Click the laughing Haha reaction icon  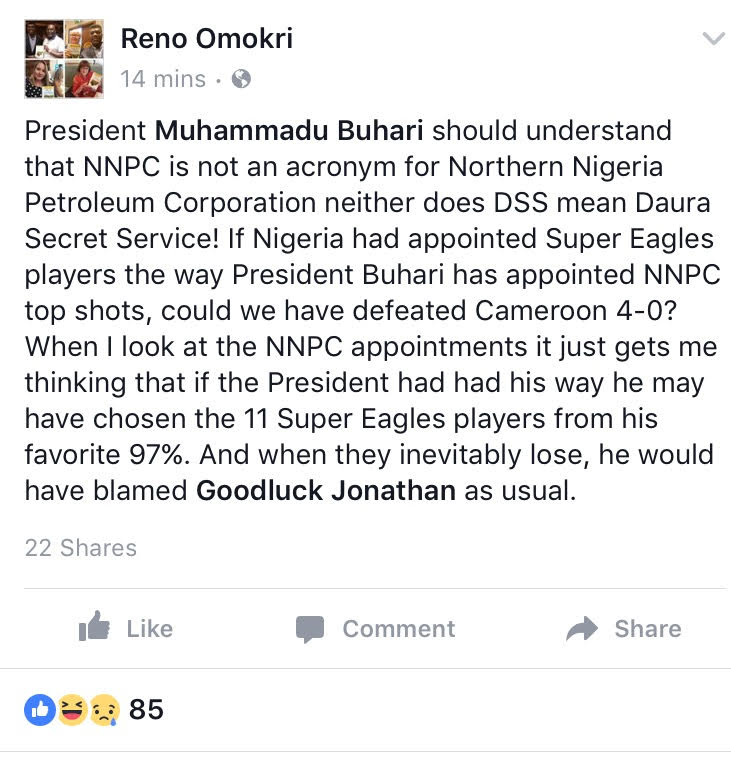(73, 710)
